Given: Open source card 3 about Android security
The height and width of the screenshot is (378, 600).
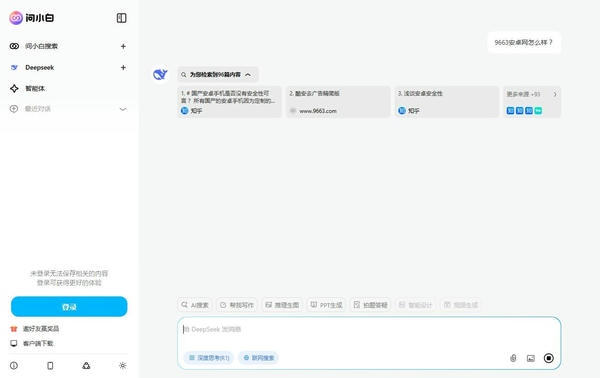Looking at the screenshot, I should point(447,102).
